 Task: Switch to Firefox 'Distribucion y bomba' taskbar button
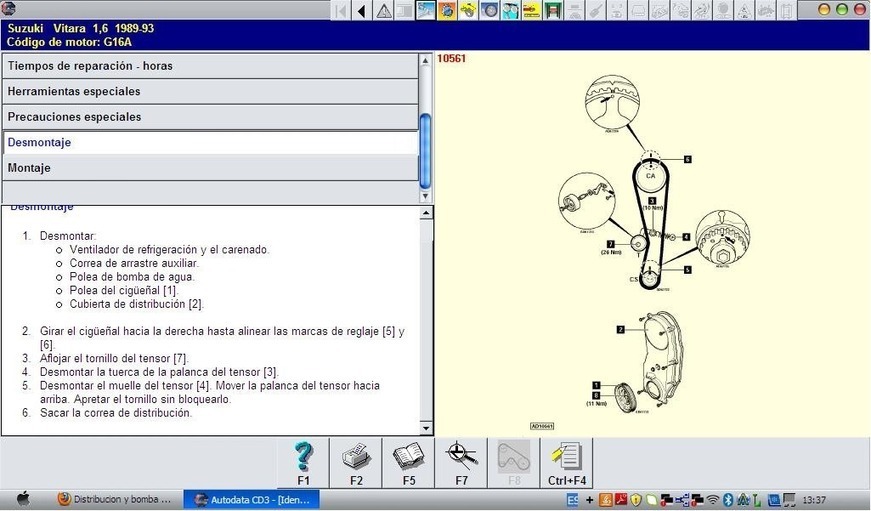pyautogui.click(x=115, y=499)
